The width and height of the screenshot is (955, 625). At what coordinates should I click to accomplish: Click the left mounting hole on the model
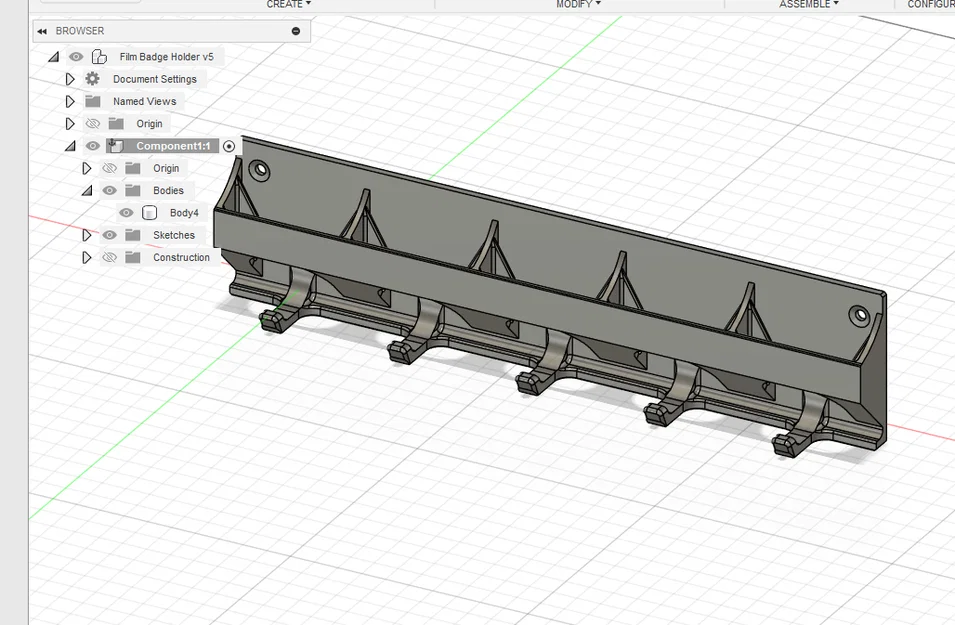(x=260, y=170)
